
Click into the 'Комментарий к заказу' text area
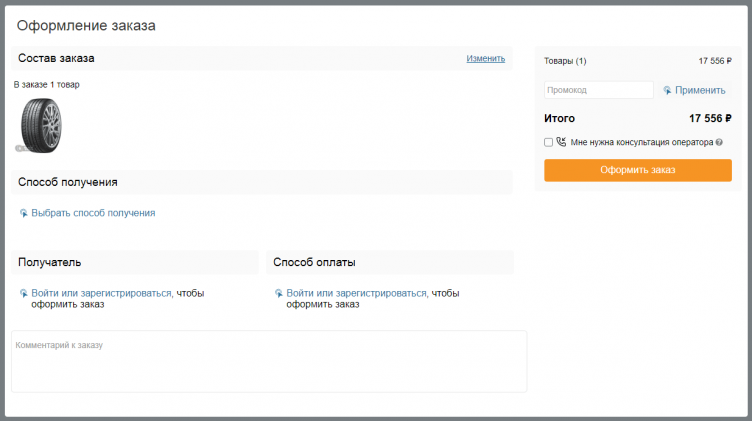click(268, 362)
